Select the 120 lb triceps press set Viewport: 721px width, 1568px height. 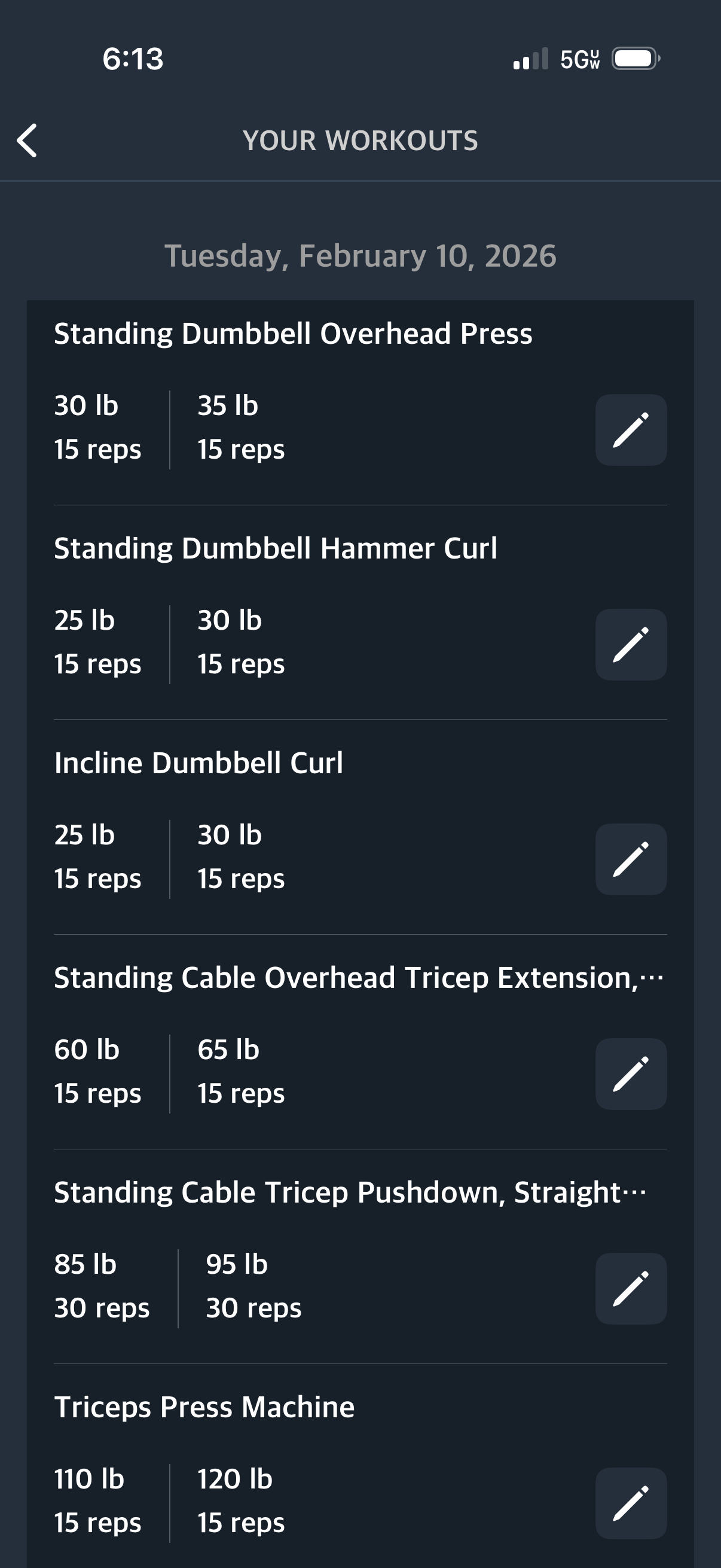point(240,1500)
